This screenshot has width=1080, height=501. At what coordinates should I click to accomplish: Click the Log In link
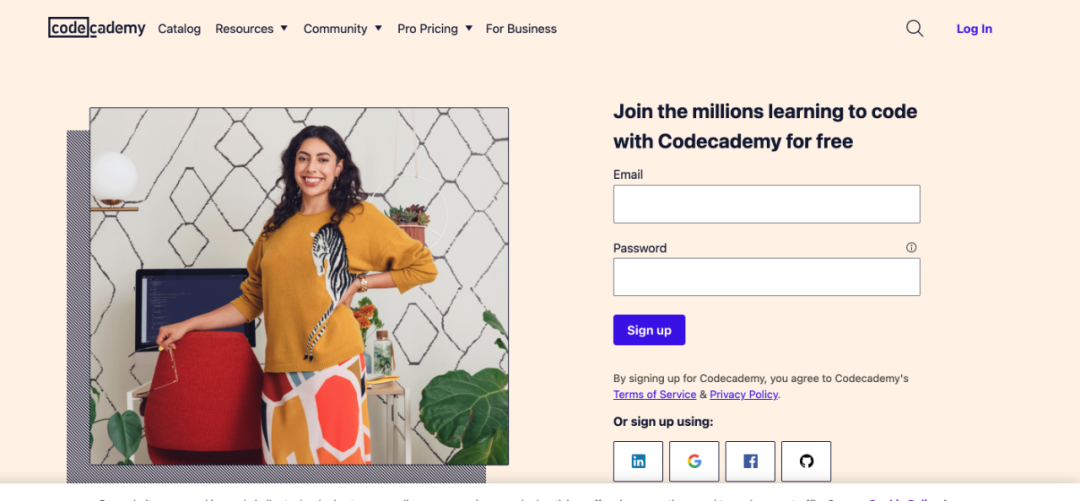pyautogui.click(x=974, y=29)
